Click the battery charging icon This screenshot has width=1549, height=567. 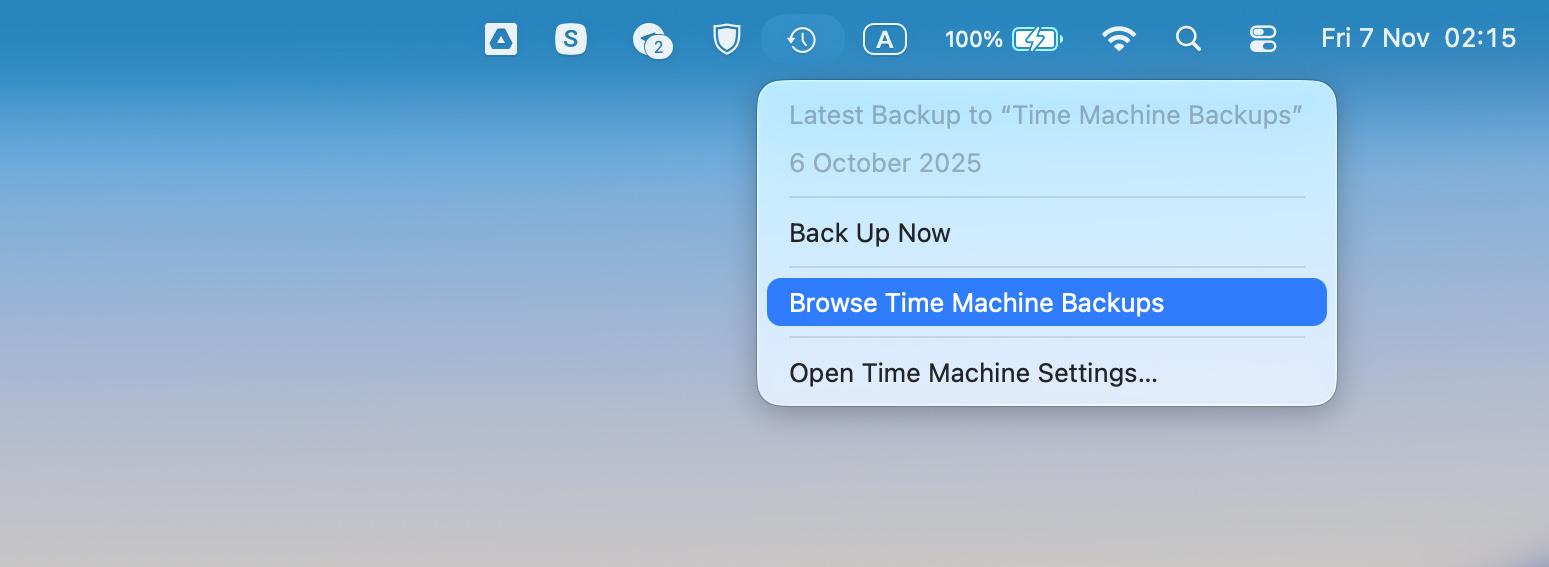1037,39
